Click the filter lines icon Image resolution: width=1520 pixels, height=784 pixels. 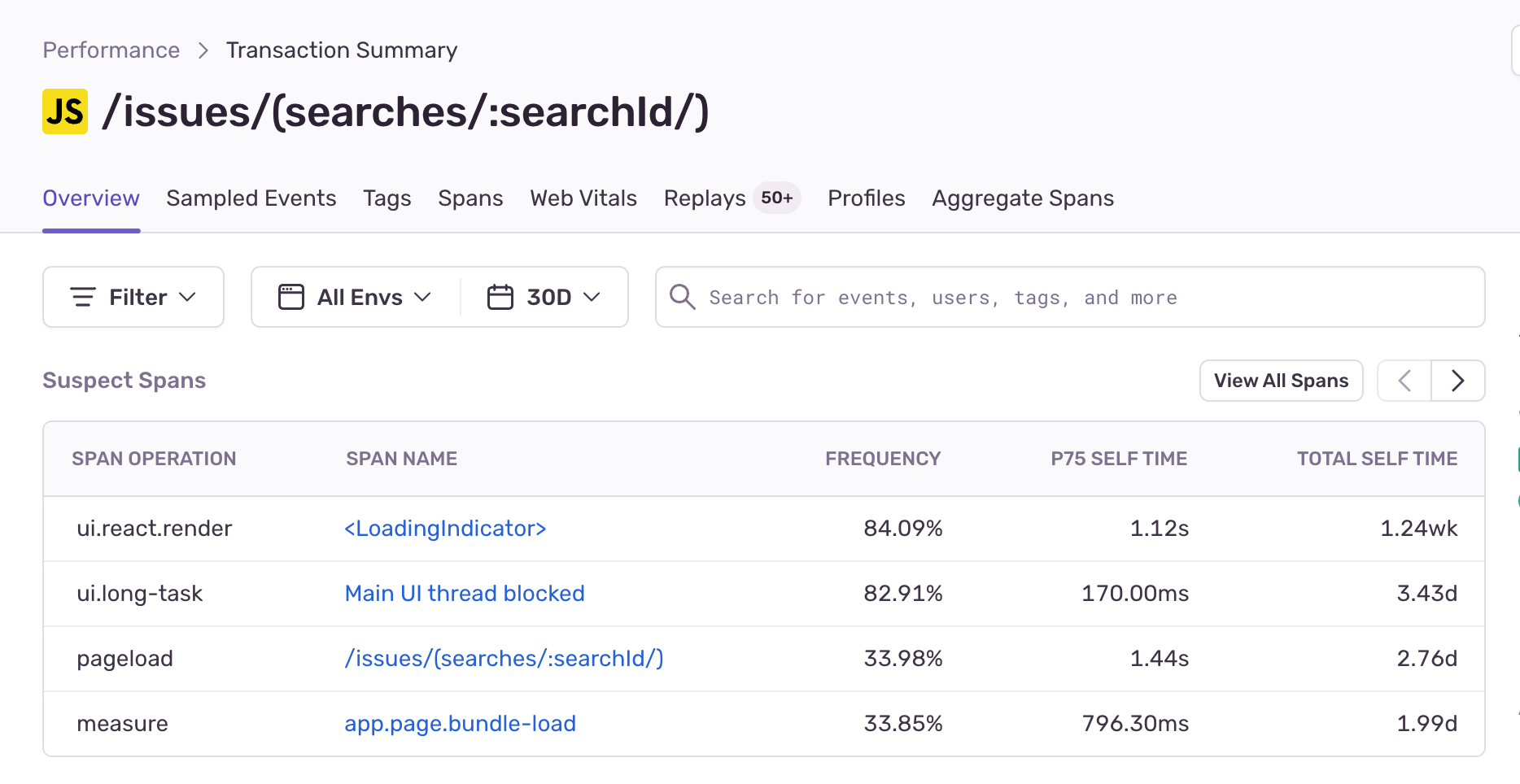[83, 297]
